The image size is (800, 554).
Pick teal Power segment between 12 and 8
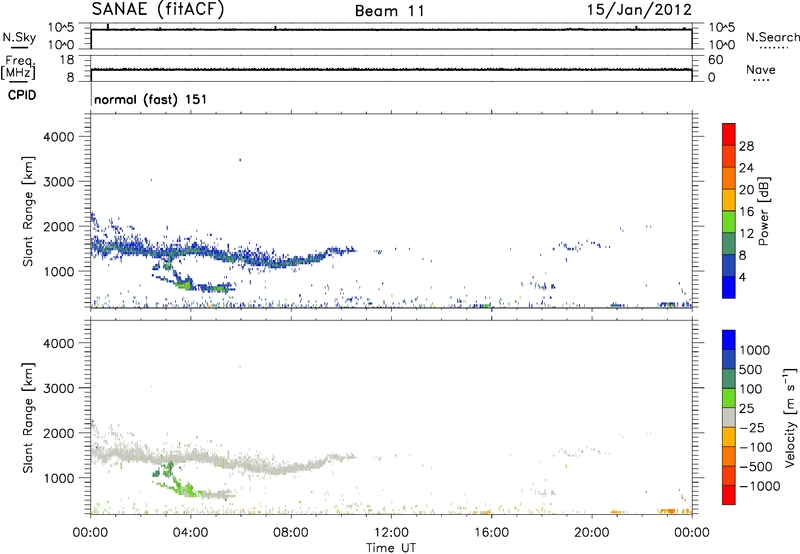click(x=729, y=243)
